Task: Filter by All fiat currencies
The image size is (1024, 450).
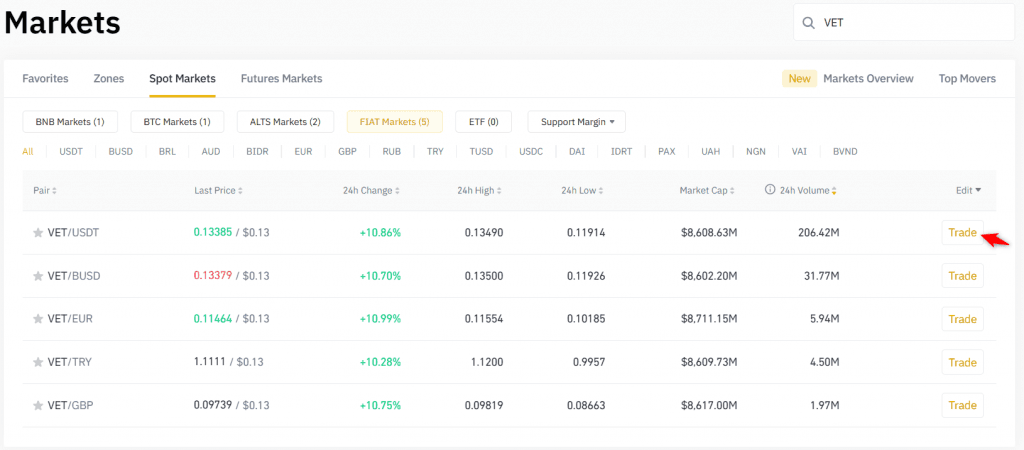Action: (x=27, y=152)
